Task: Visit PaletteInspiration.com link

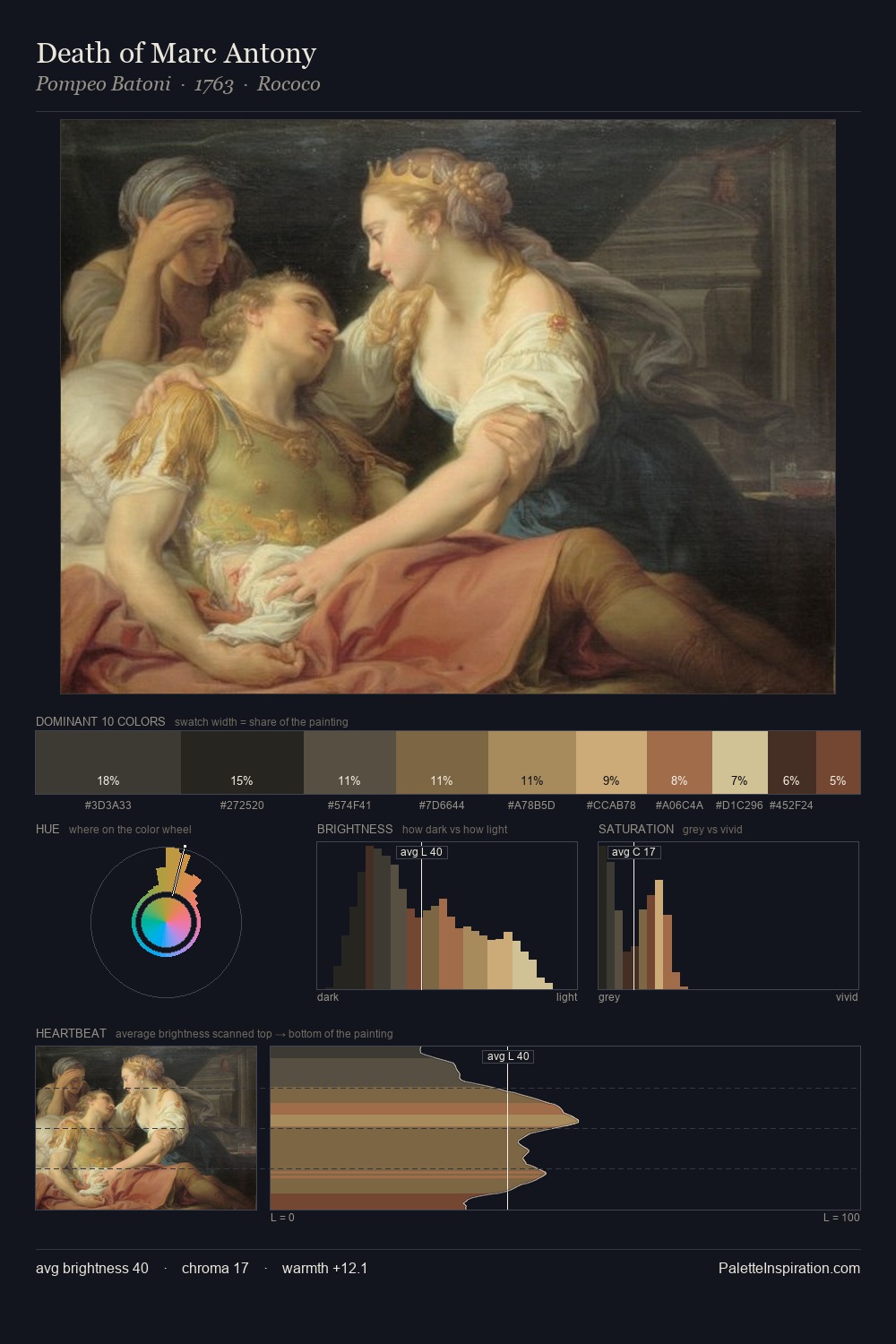Action: tap(789, 1268)
